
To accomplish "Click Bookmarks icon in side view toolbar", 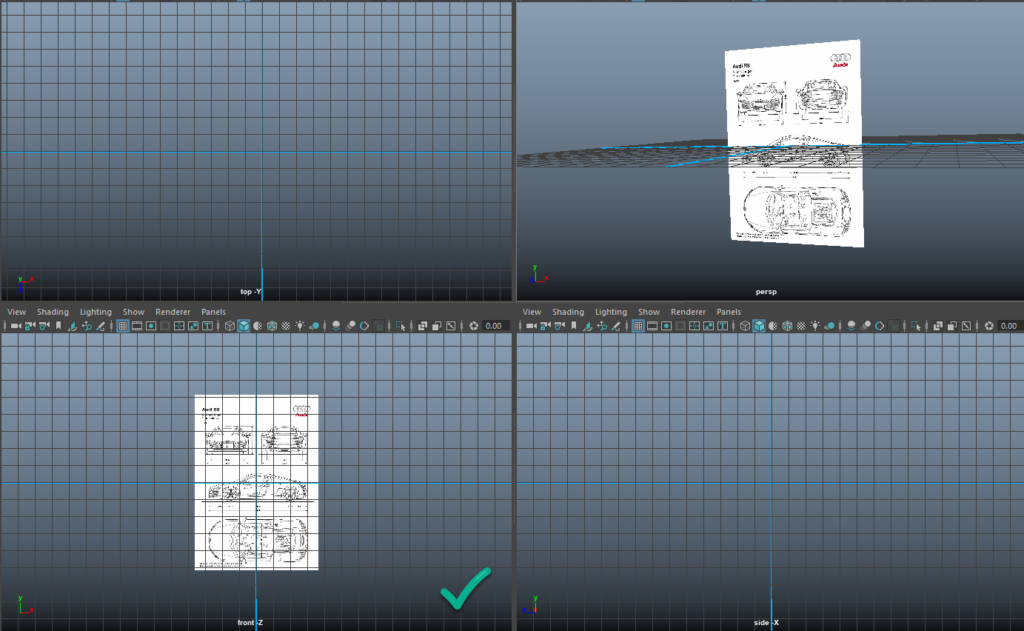I will point(573,326).
